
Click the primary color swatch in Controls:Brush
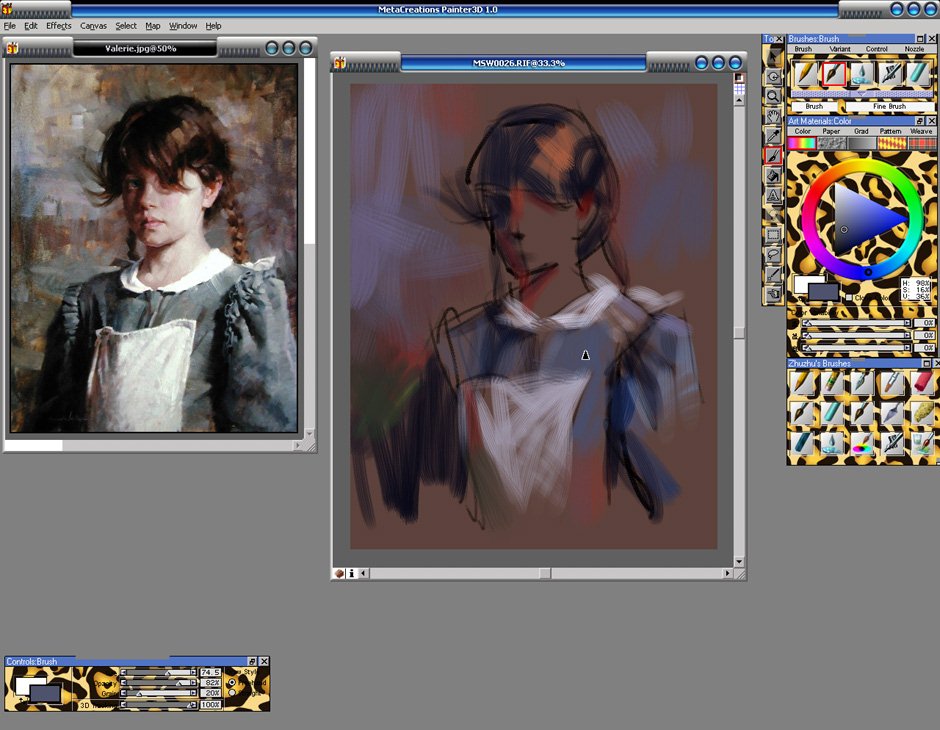pos(45,694)
